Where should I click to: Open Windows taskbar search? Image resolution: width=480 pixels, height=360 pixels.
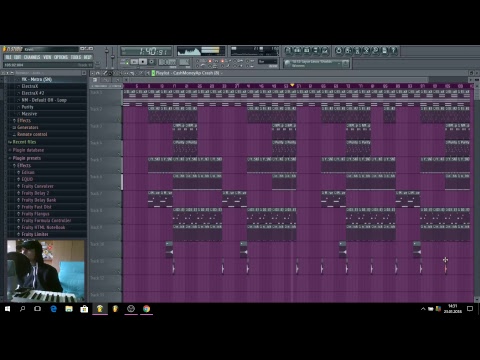point(23,309)
